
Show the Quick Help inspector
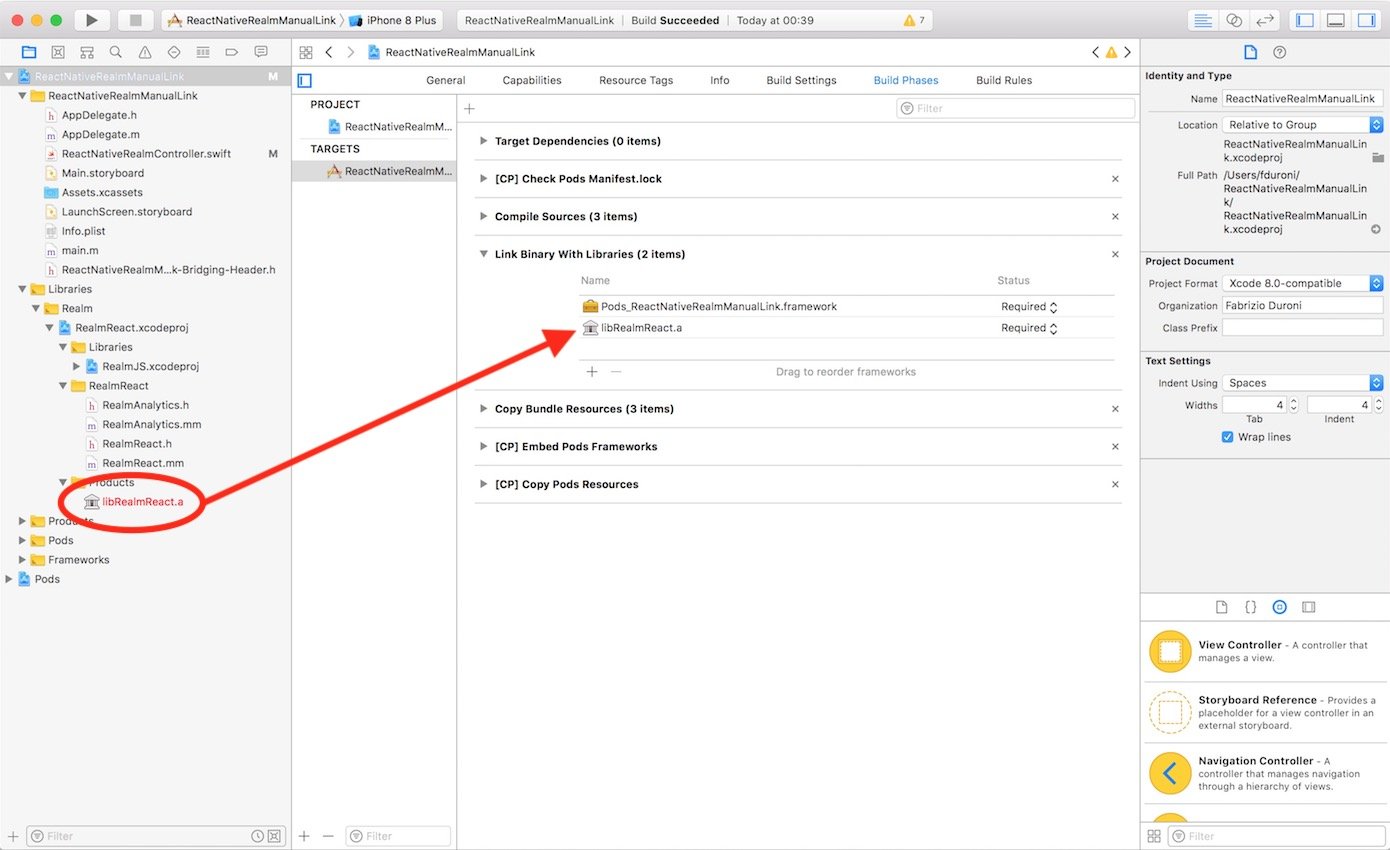(x=1279, y=52)
